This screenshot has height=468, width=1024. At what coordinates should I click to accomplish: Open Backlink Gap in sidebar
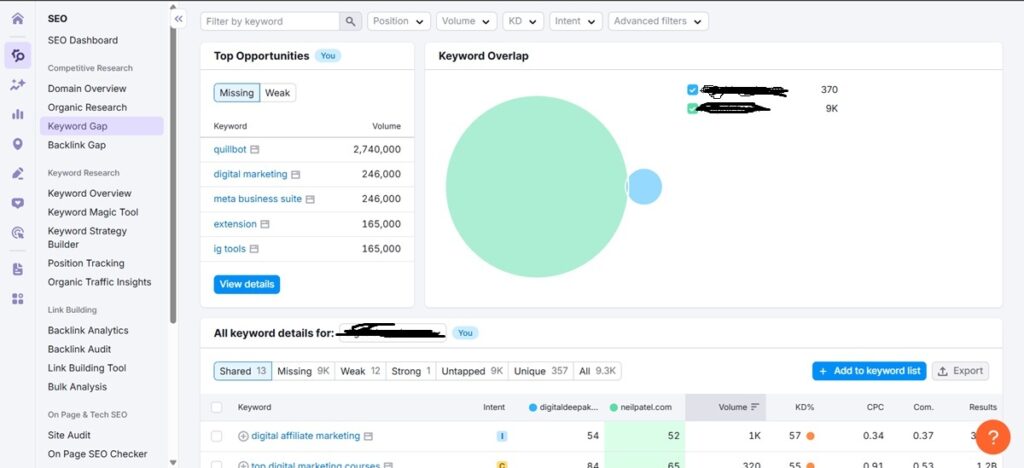(x=76, y=146)
